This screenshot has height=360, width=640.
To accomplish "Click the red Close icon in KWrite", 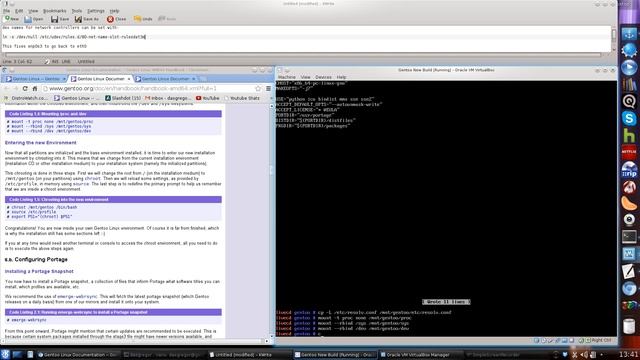I will point(110,19).
